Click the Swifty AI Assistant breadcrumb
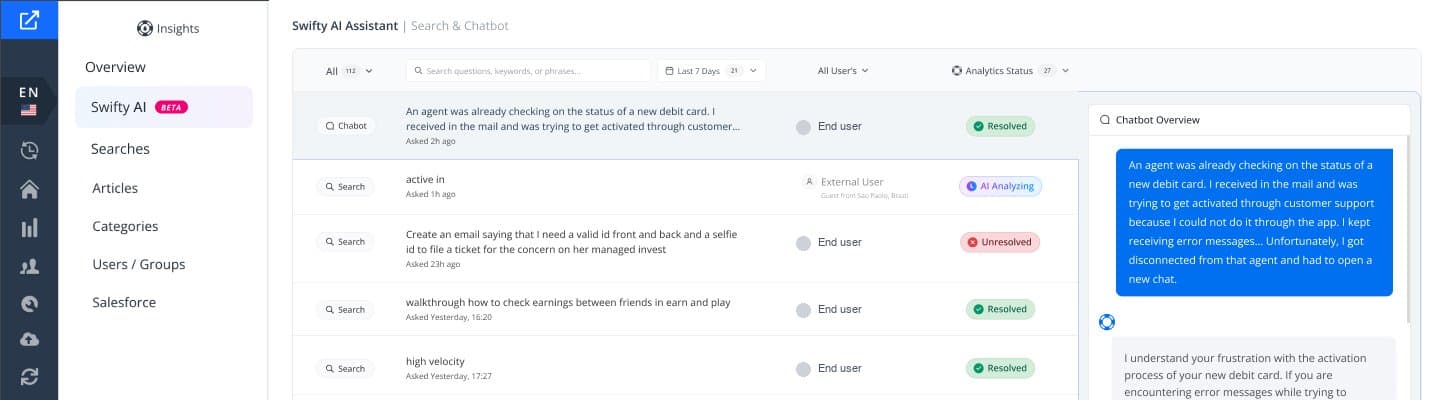Image resolution: width=1447 pixels, height=400 pixels. [345, 26]
